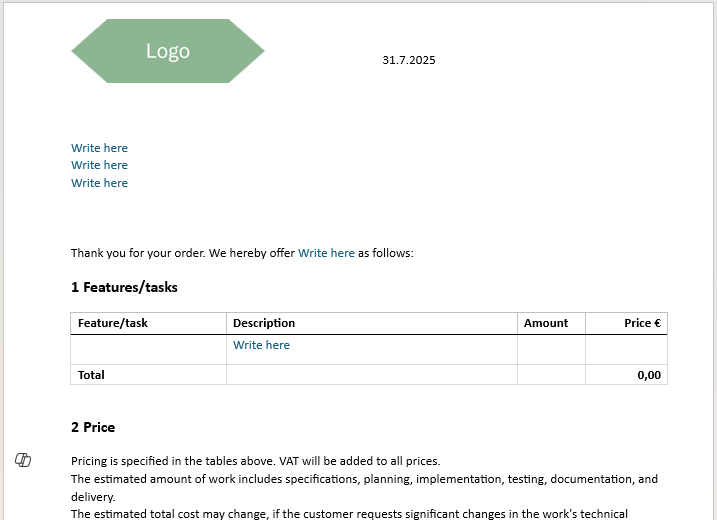This screenshot has height=520, width=717.
Task: Click the "Description" column header cell
Action: [x=264, y=323]
